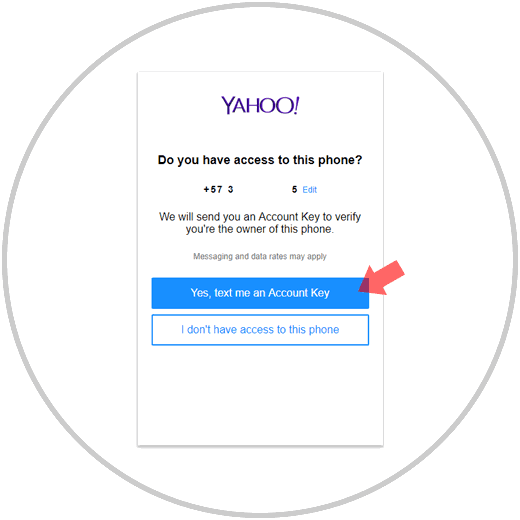Click the letter Y of the Yahoo logo
520x520 pixels.
point(228,105)
